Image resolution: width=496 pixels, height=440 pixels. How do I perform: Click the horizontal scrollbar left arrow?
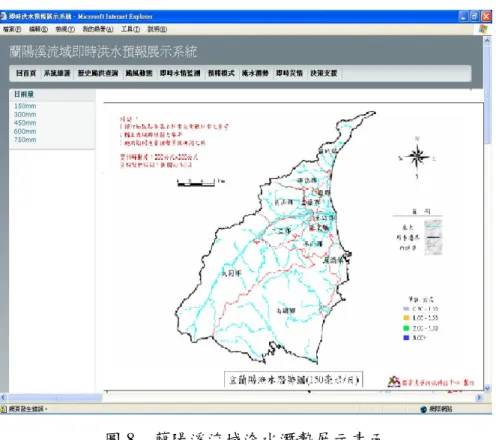point(3,397)
